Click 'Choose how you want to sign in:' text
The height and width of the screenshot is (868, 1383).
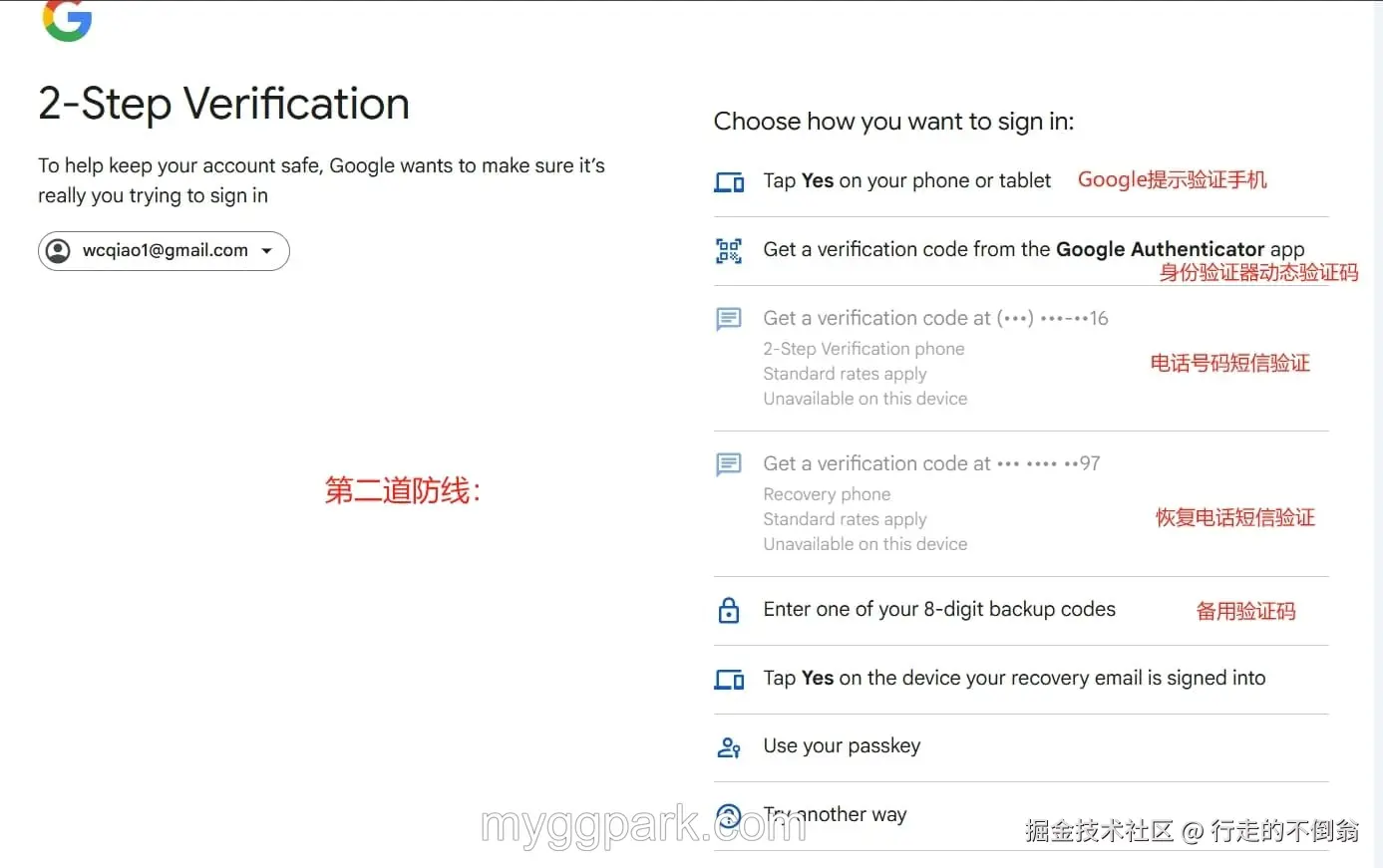tap(893, 122)
